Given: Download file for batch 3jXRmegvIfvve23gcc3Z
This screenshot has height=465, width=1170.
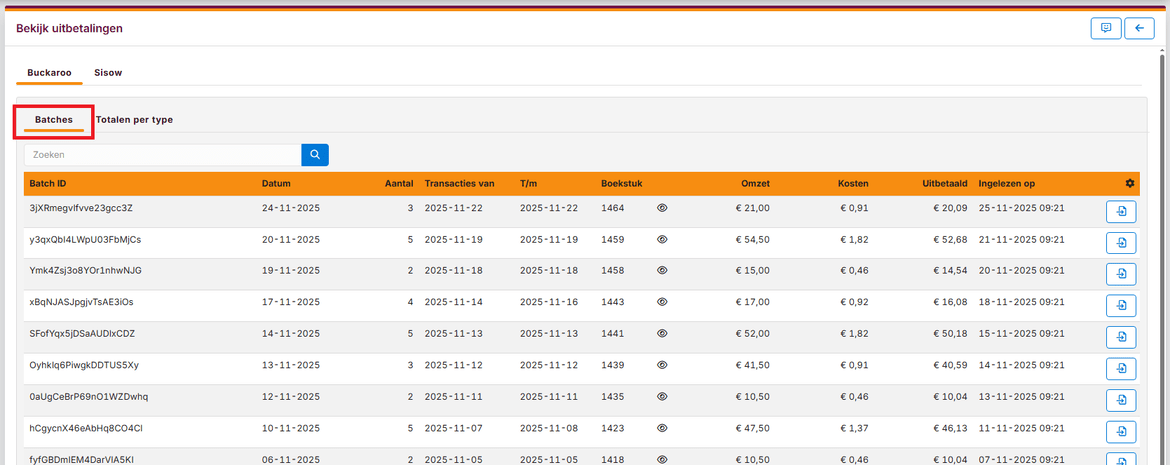Looking at the screenshot, I should coord(1121,211).
